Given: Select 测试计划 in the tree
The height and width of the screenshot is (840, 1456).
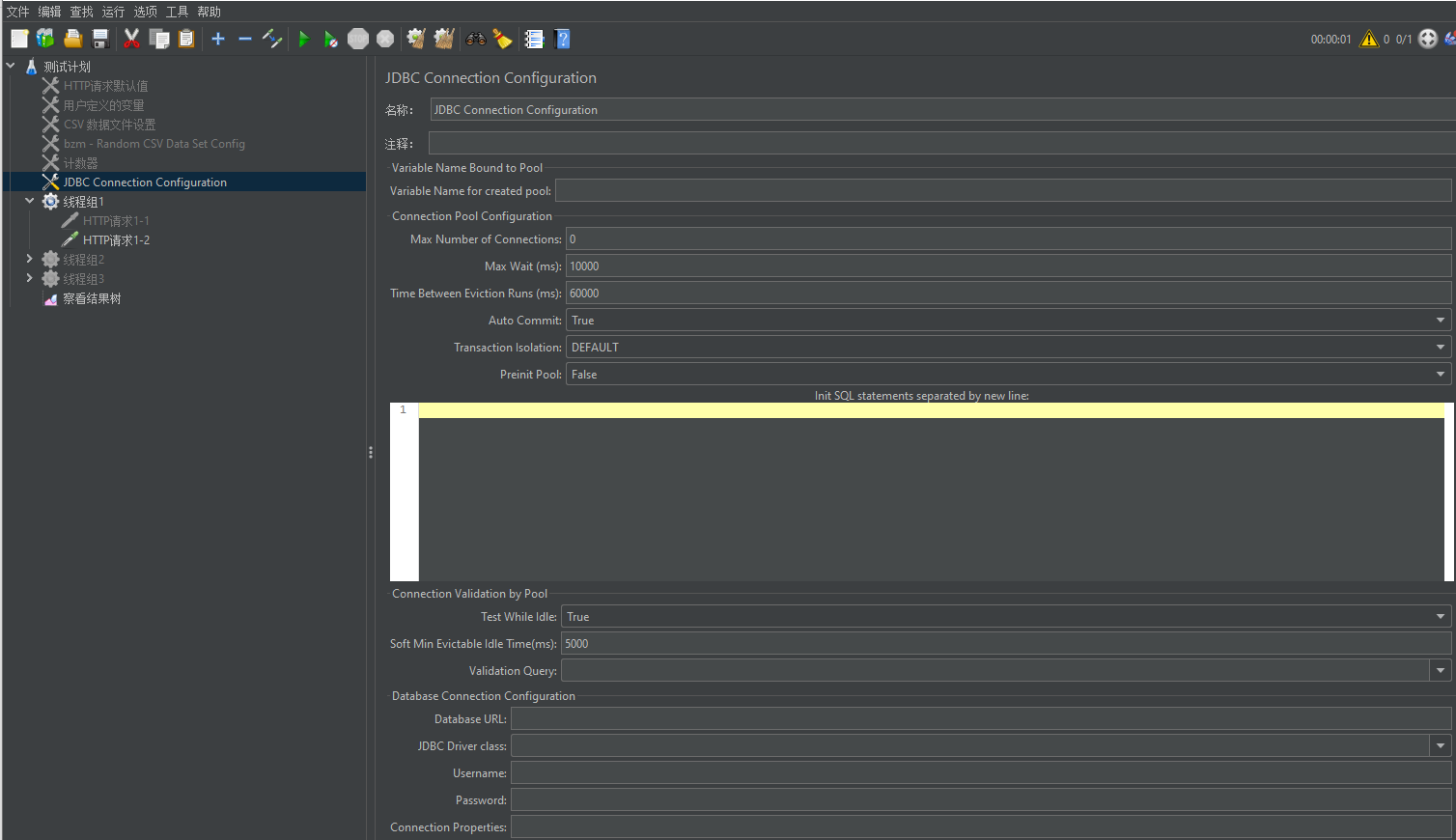Looking at the screenshot, I should 67,67.
